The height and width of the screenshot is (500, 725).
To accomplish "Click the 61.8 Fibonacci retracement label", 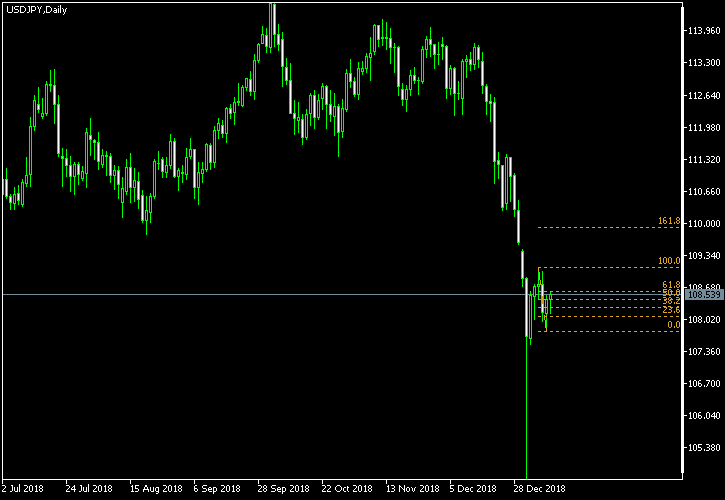I will coord(671,285).
